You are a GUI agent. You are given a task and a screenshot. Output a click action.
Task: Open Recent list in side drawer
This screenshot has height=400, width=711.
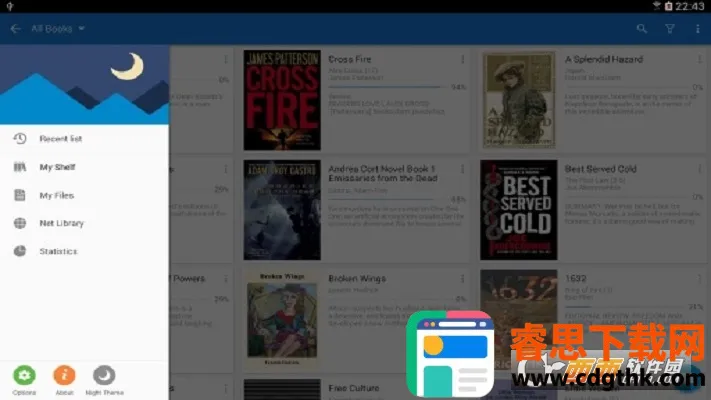[x=60, y=139]
